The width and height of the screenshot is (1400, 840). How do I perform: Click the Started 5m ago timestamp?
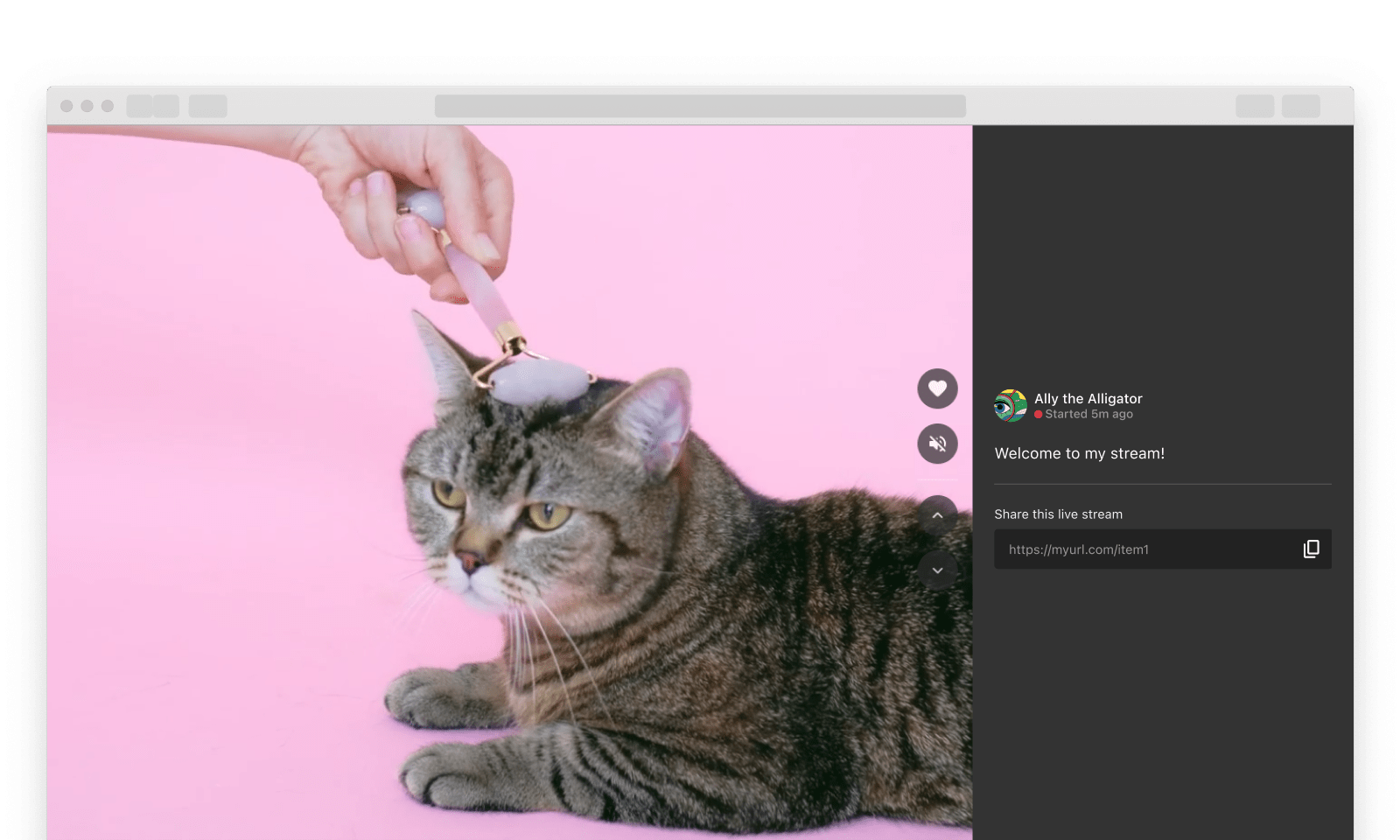coord(1089,414)
